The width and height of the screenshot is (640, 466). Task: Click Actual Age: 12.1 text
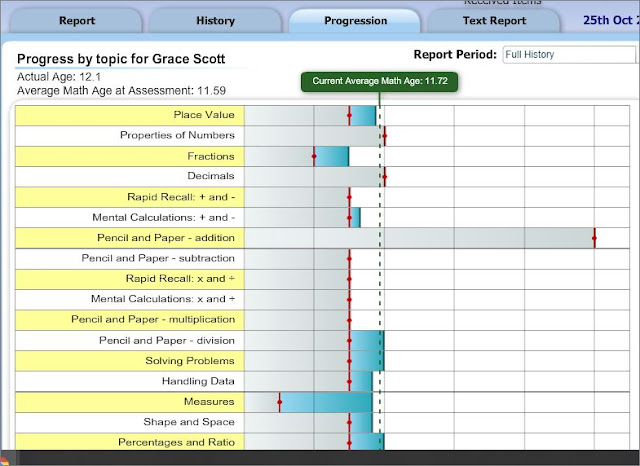coord(59,77)
